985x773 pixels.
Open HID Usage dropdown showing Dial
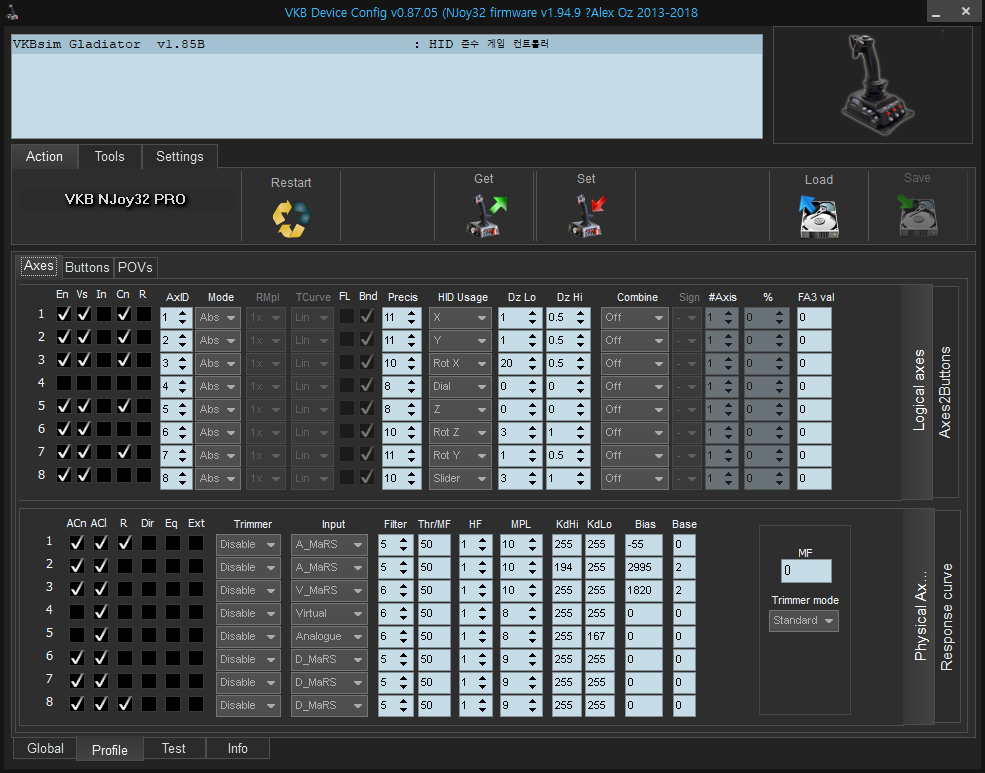point(460,387)
